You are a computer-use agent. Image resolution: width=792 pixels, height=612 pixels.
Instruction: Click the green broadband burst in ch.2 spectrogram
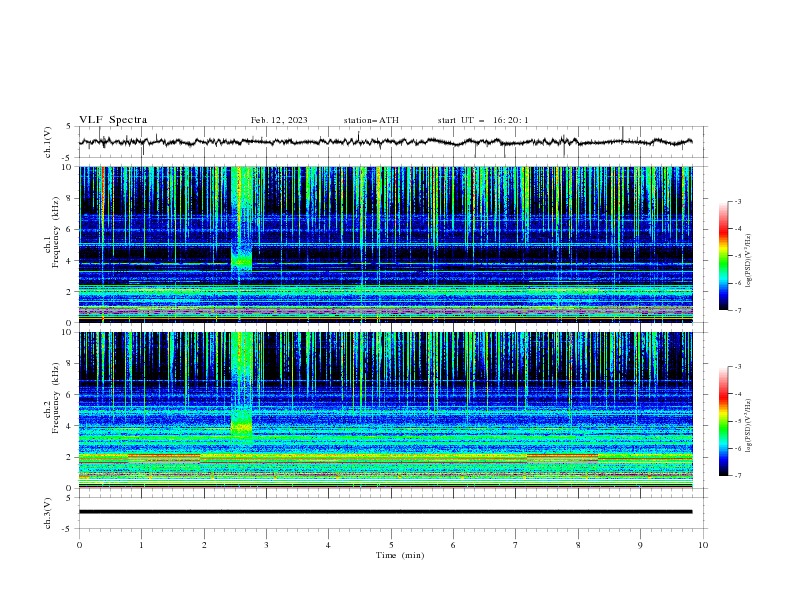tap(242, 386)
